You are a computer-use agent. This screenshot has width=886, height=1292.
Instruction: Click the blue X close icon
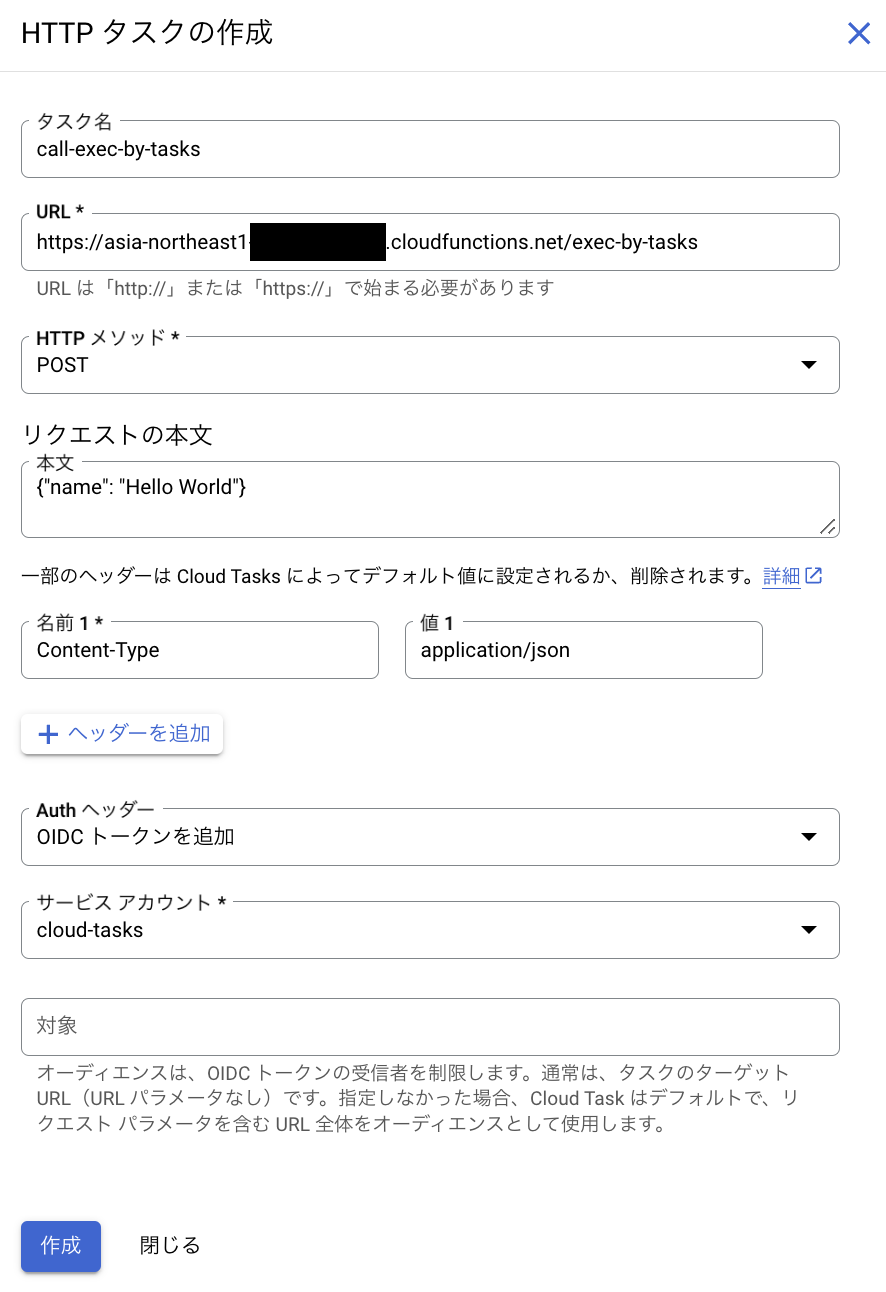(x=858, y=33)
